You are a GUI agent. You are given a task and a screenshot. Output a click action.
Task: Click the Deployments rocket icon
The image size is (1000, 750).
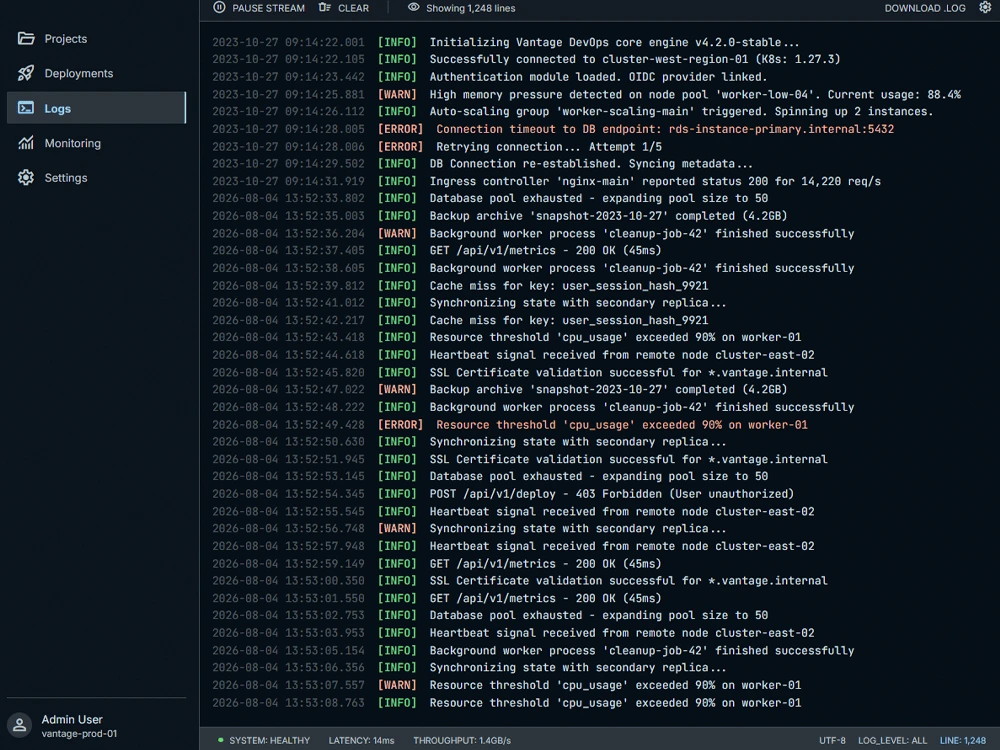pyautogui.click(x=26, y=73)
